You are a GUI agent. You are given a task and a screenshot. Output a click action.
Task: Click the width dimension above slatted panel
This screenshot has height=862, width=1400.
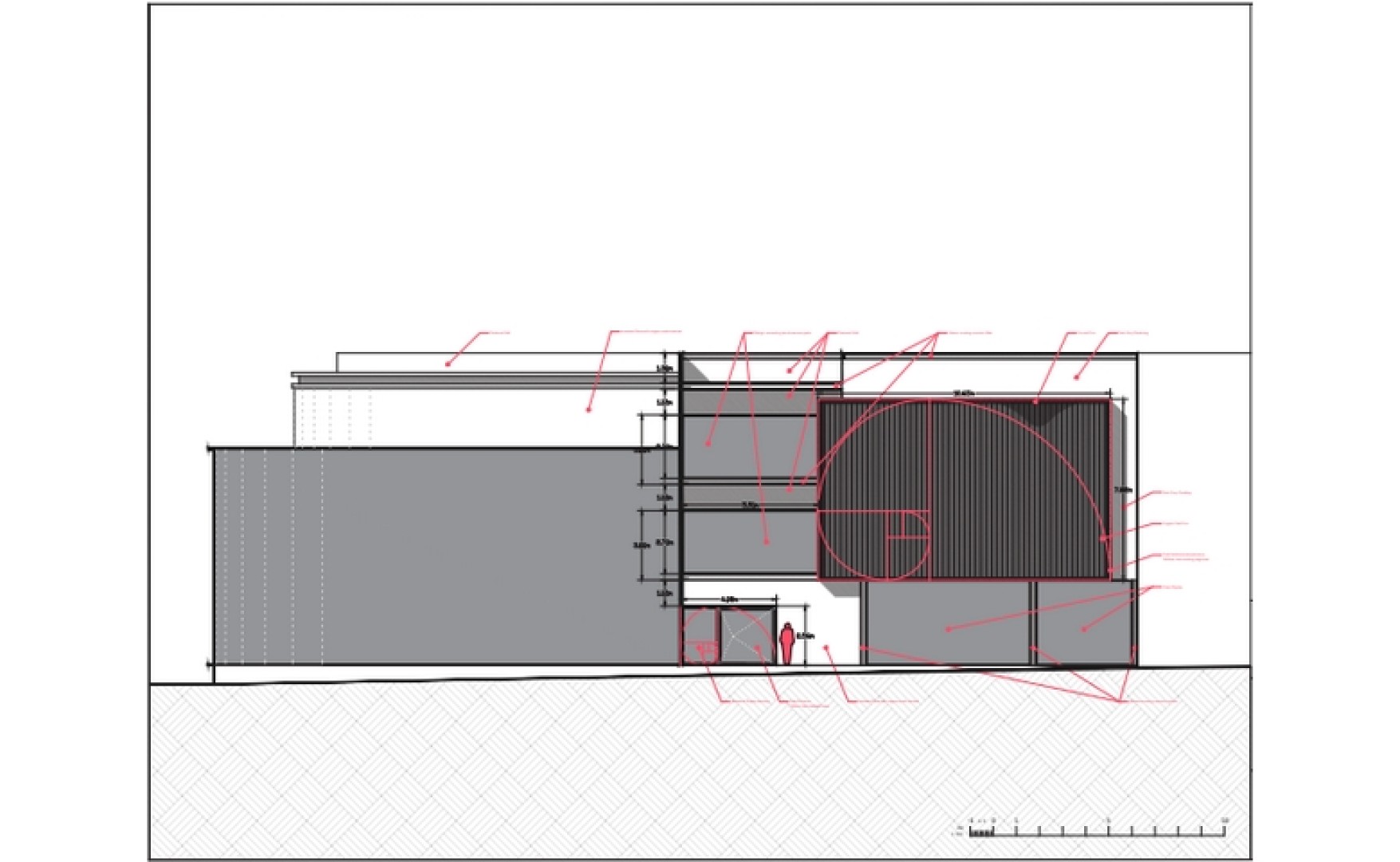[964, 393]
